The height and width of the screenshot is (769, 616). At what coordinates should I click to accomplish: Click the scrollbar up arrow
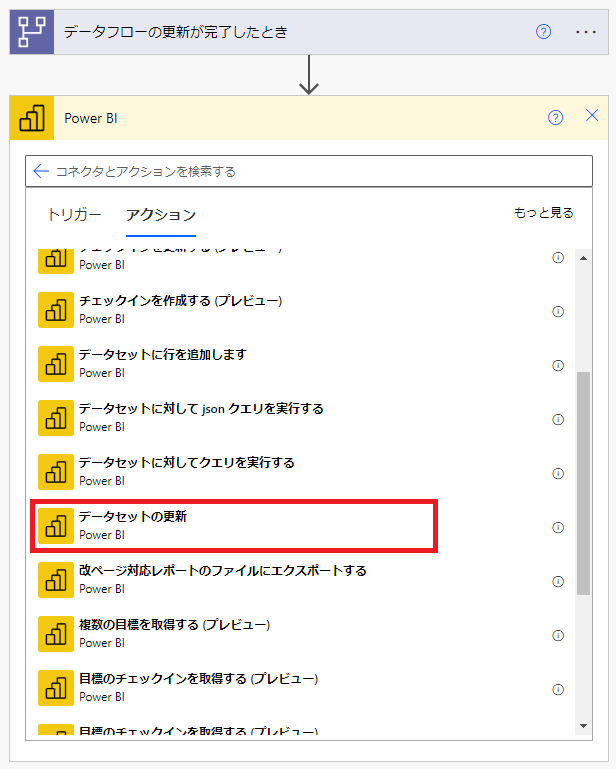[583, 258]
